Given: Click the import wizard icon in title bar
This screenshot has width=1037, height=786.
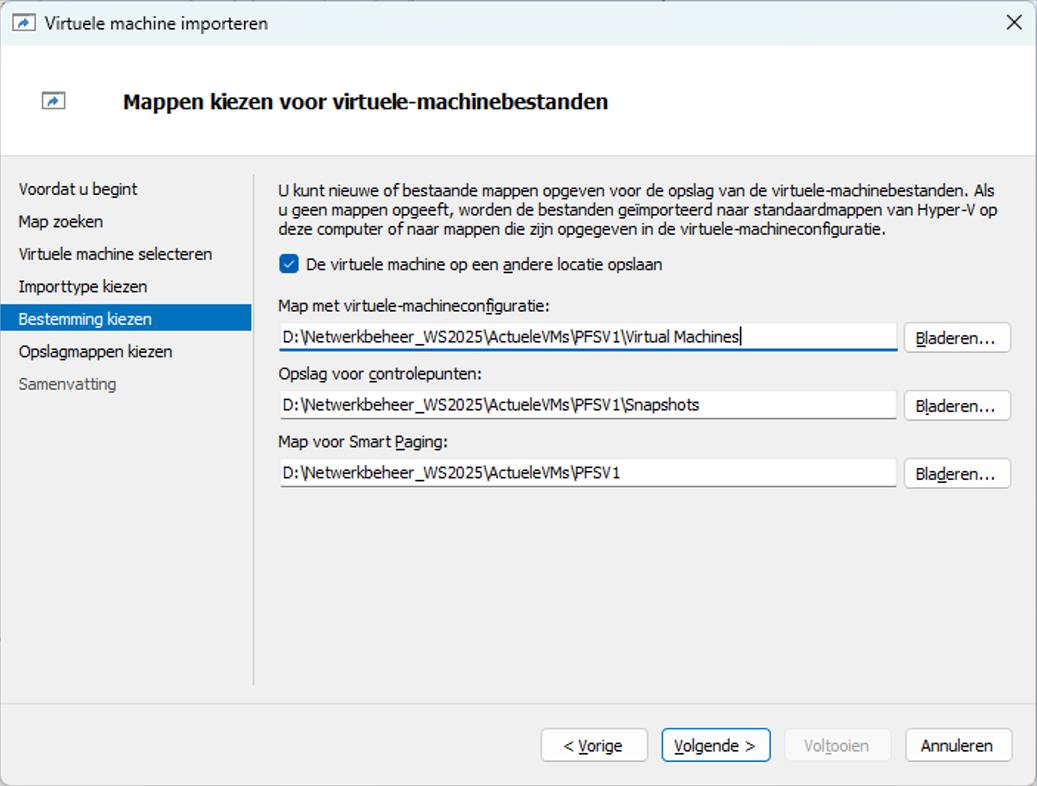Looking at the screenshot, I should (24, 23).
